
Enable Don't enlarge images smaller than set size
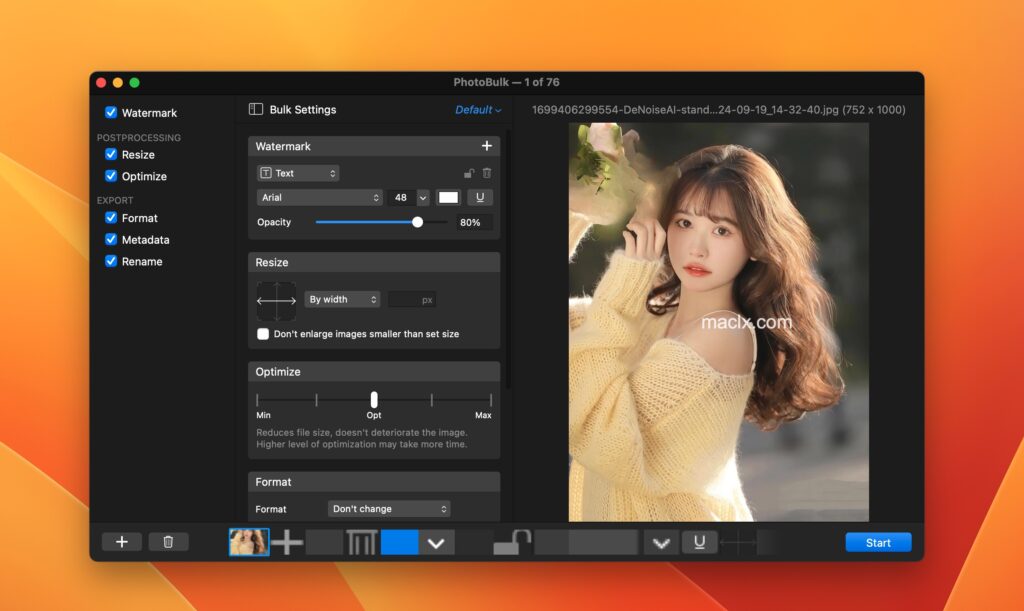point(263,333)
